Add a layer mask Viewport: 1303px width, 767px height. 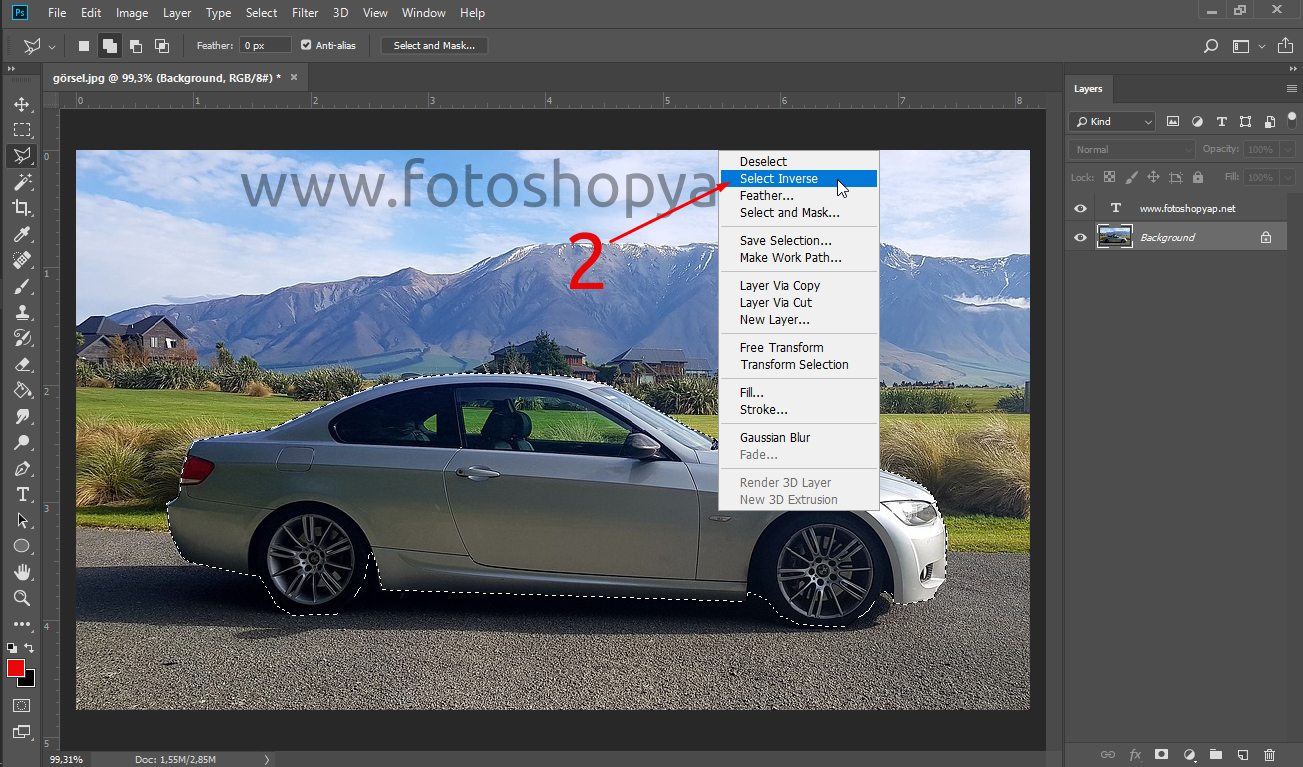[x=1162, y=755]
